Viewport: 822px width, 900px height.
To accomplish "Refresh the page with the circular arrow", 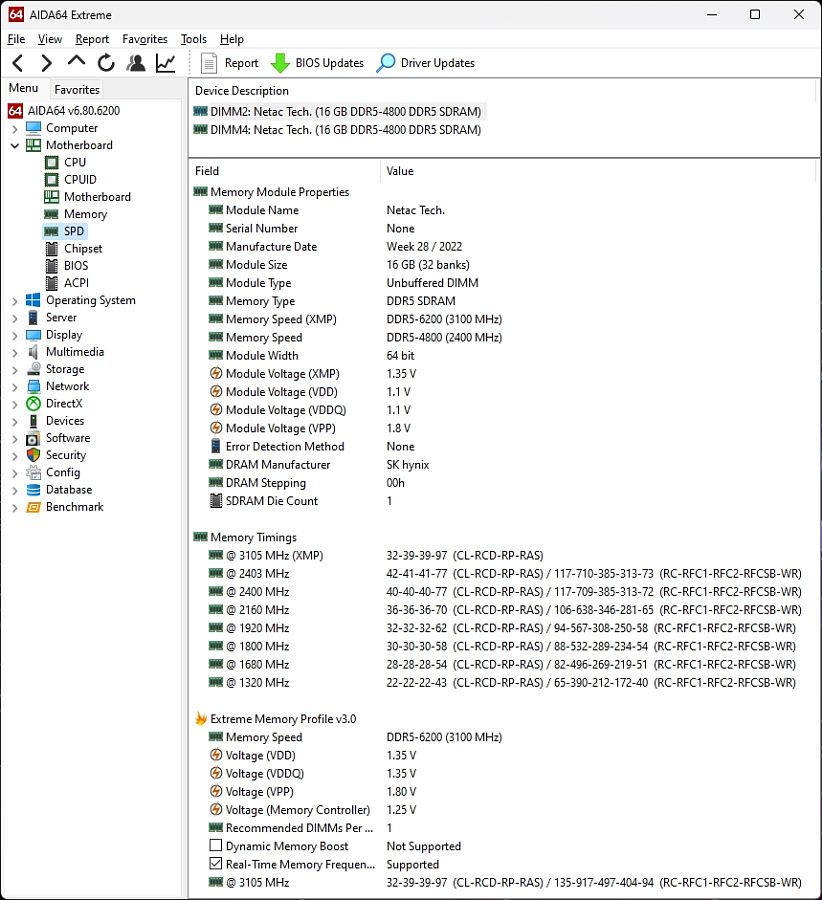I will 106,63.
